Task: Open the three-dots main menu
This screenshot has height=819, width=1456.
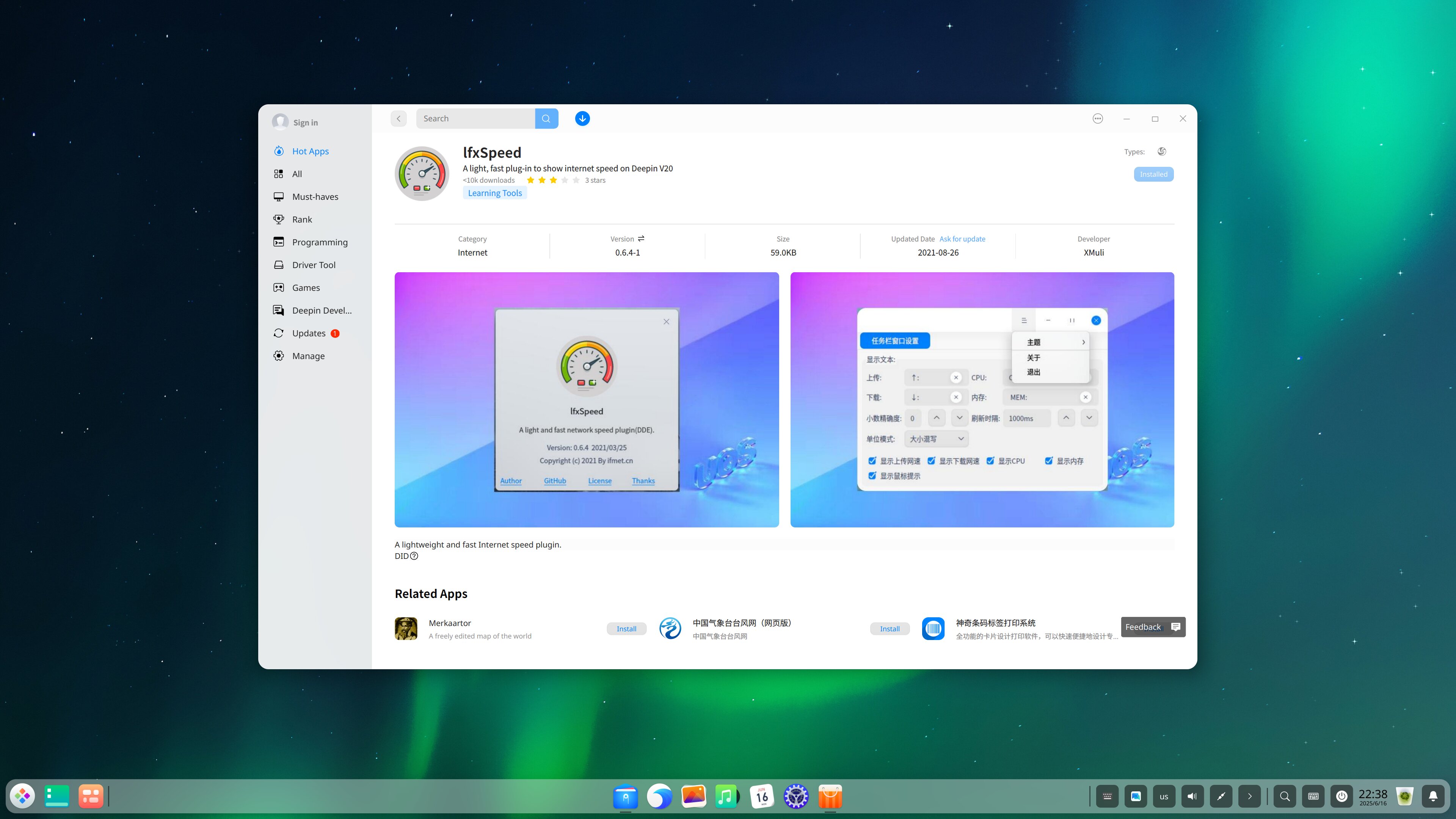Action: [x=1098, y=118]
